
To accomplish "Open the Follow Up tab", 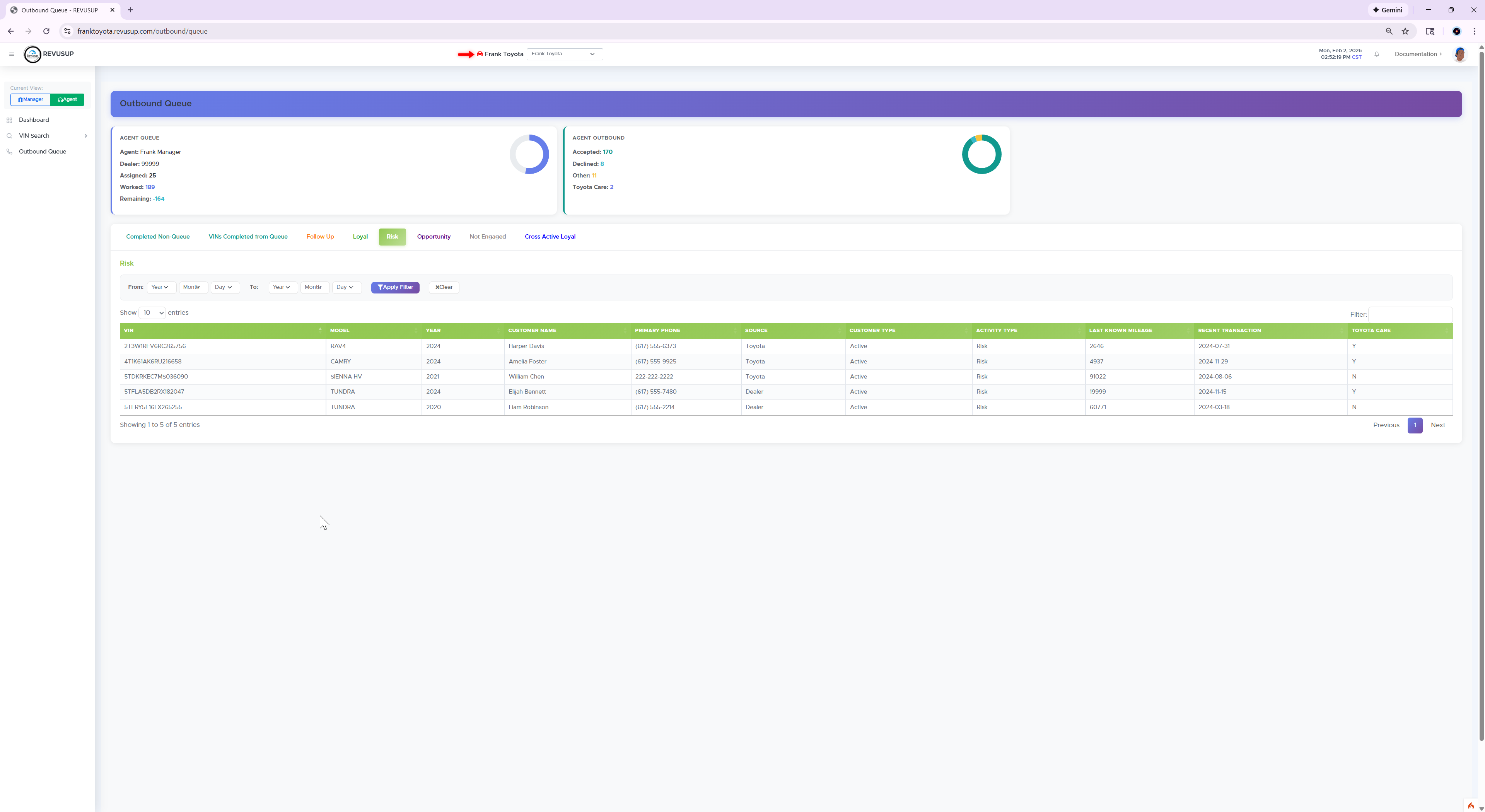I will (320, 237).
